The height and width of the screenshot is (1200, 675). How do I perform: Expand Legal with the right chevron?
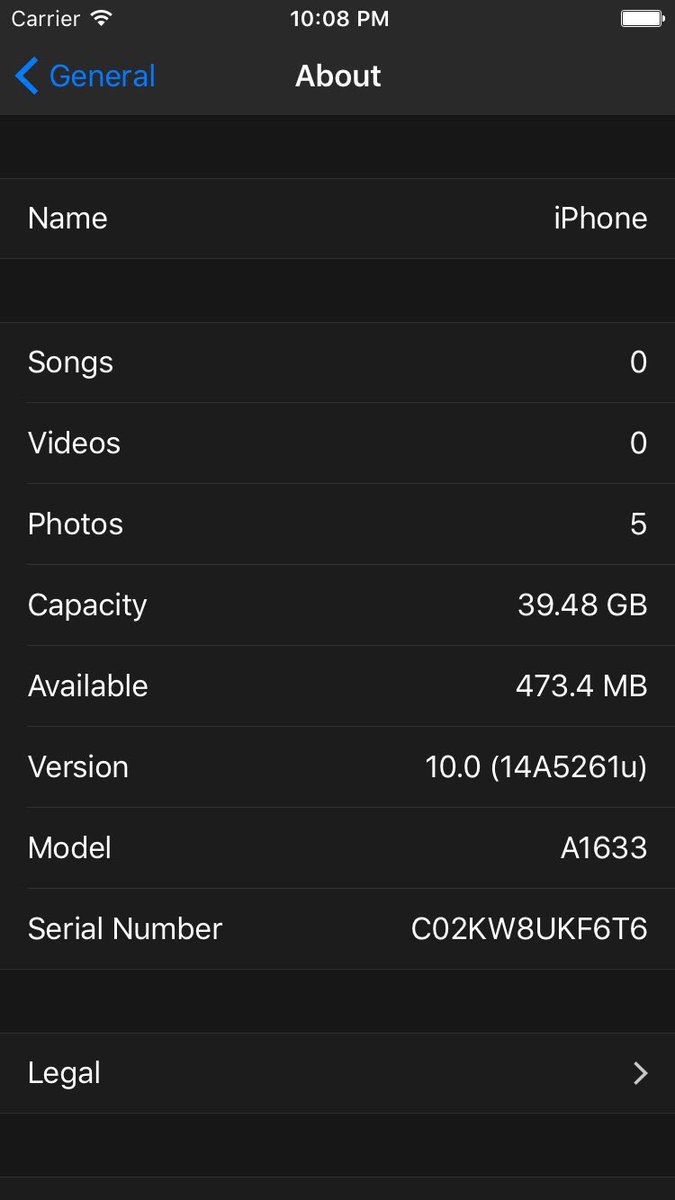(640, 1073)
